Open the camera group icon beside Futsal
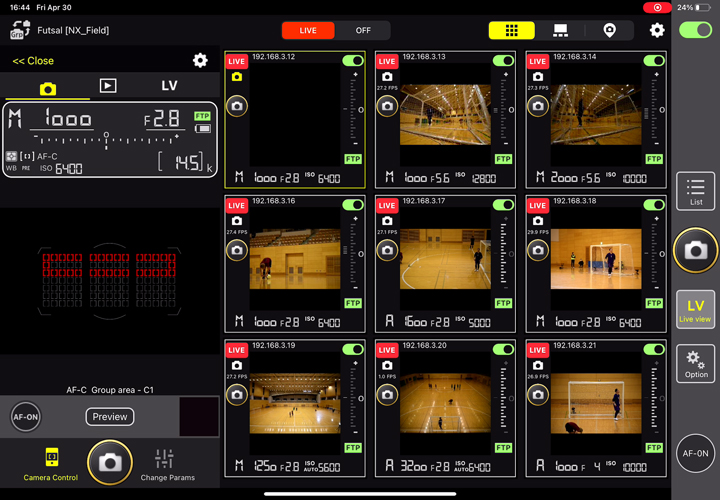Viewport: 720px width, 500px height. [x=20, y=30]
